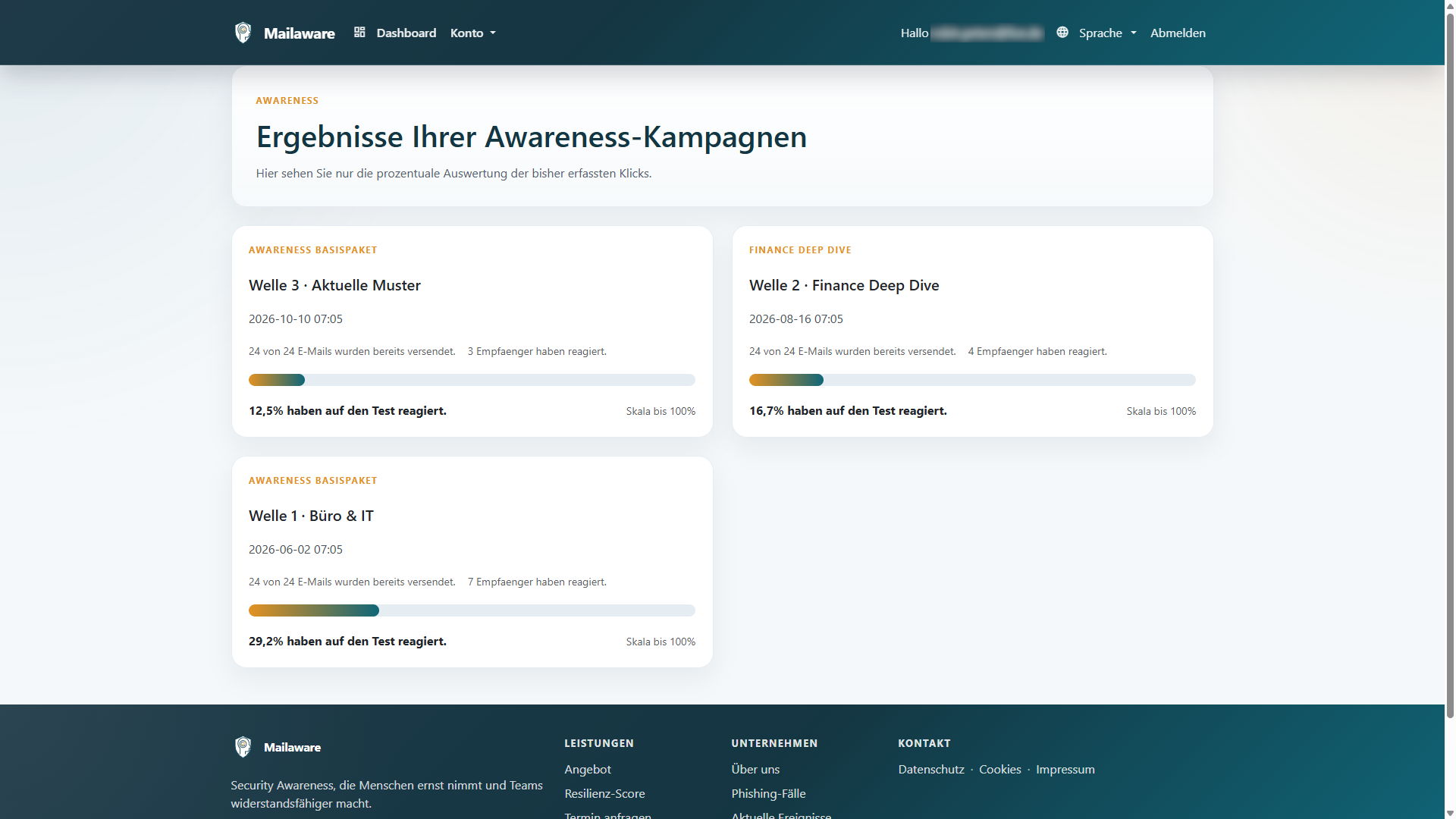
Task: Open the Dashboard nav item
Action: tap(406, 33)
